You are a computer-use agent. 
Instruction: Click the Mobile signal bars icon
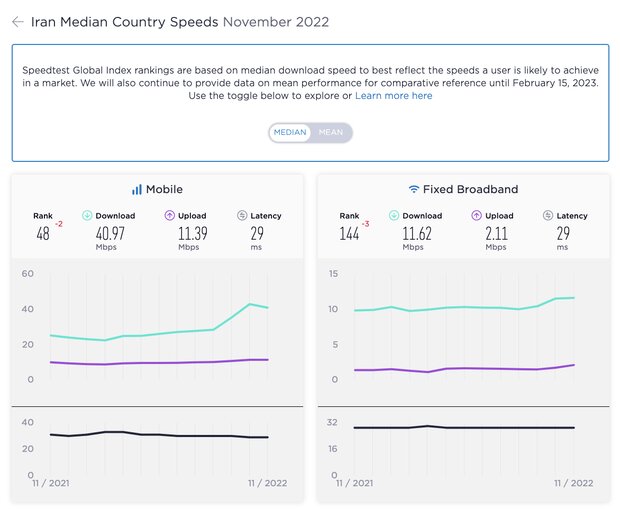click(x=137, y=189)
